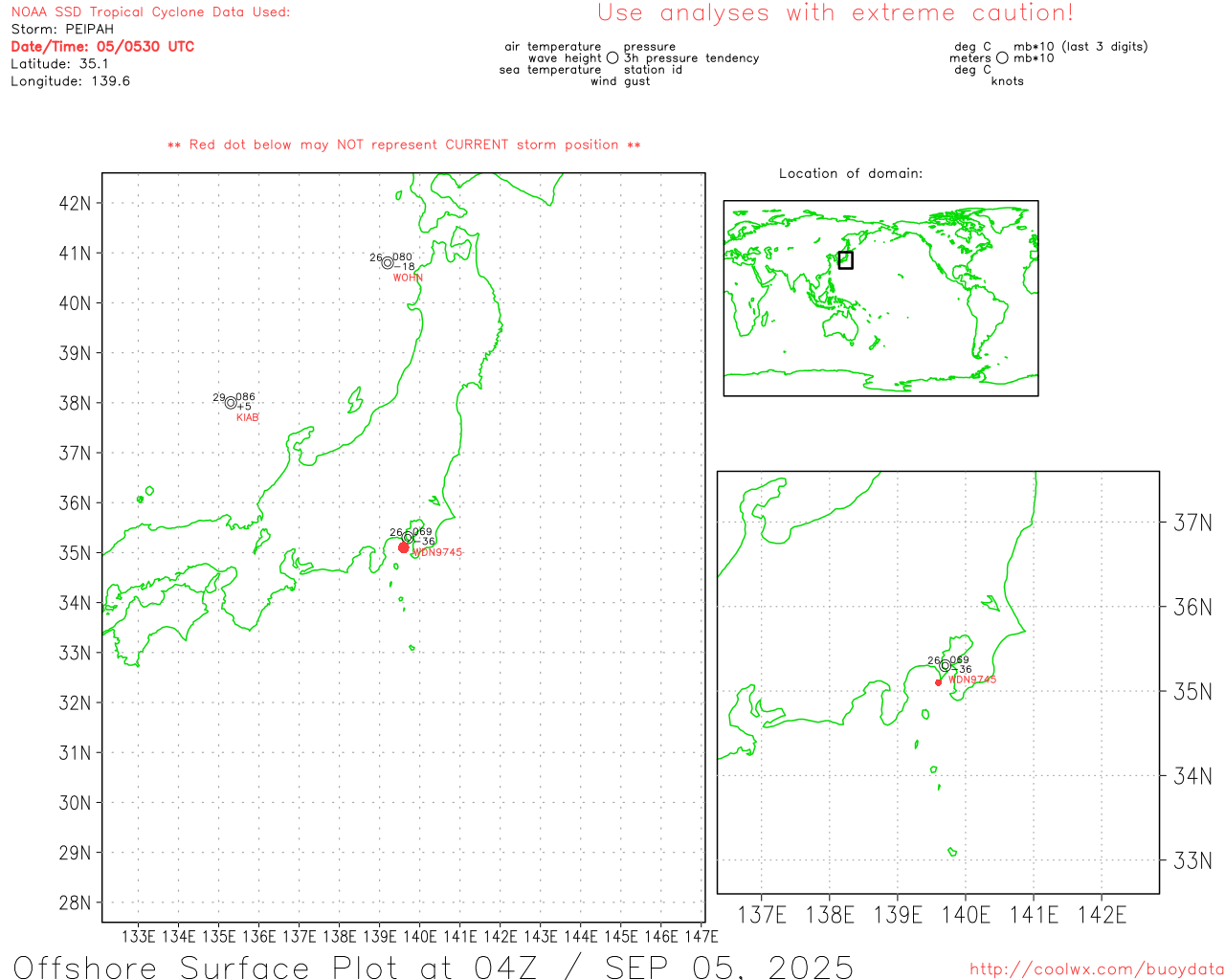Click the '147E' longitude axis label
This screenshot has height=980, width=1225.
click(x=701, y=937)
